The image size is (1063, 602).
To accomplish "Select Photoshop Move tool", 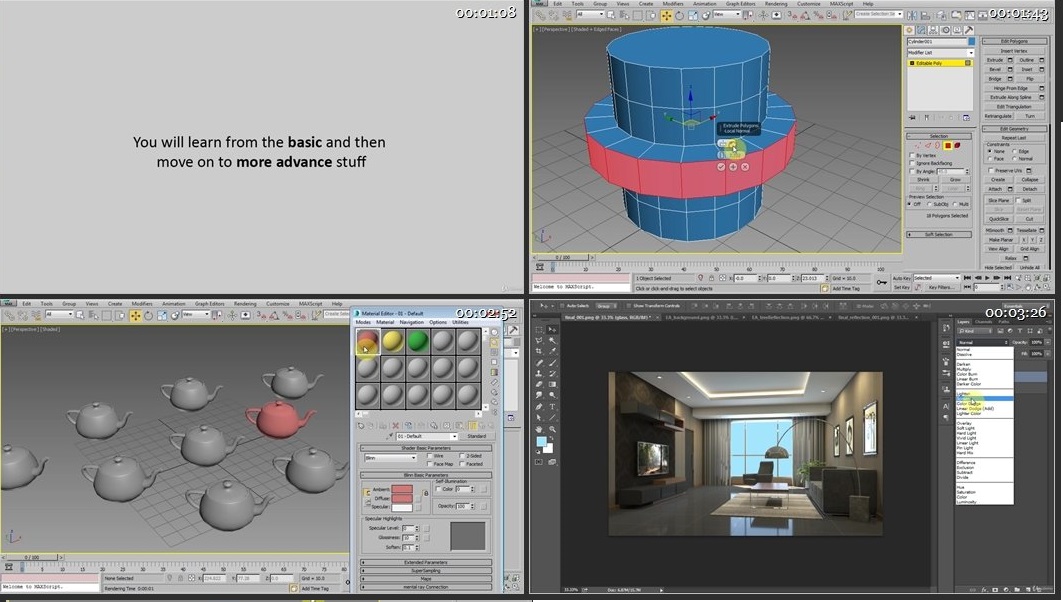I will pyautogui.click(x=553, y=329).
